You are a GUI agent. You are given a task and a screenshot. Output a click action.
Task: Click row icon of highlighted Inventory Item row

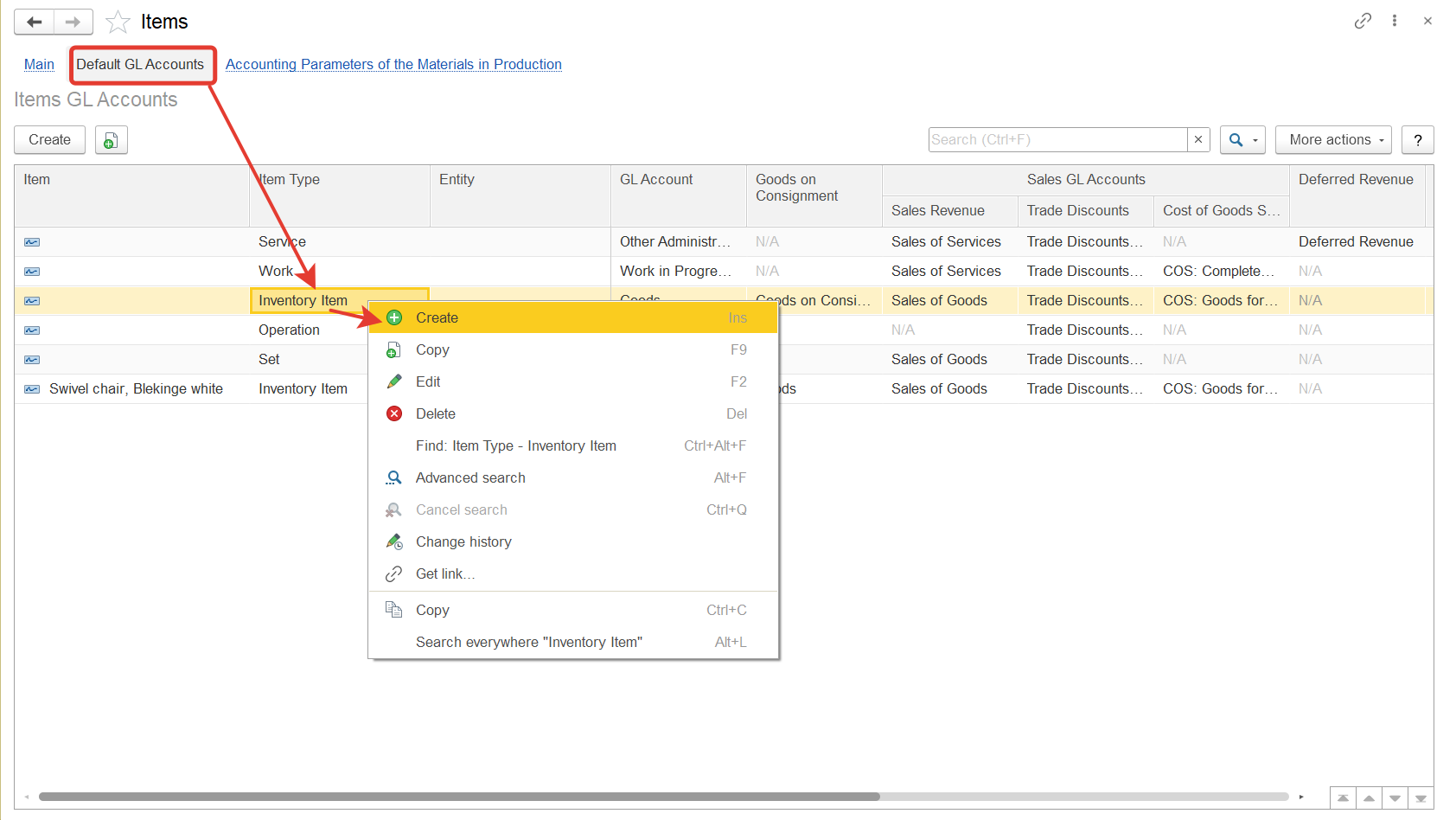coord(32,301)
